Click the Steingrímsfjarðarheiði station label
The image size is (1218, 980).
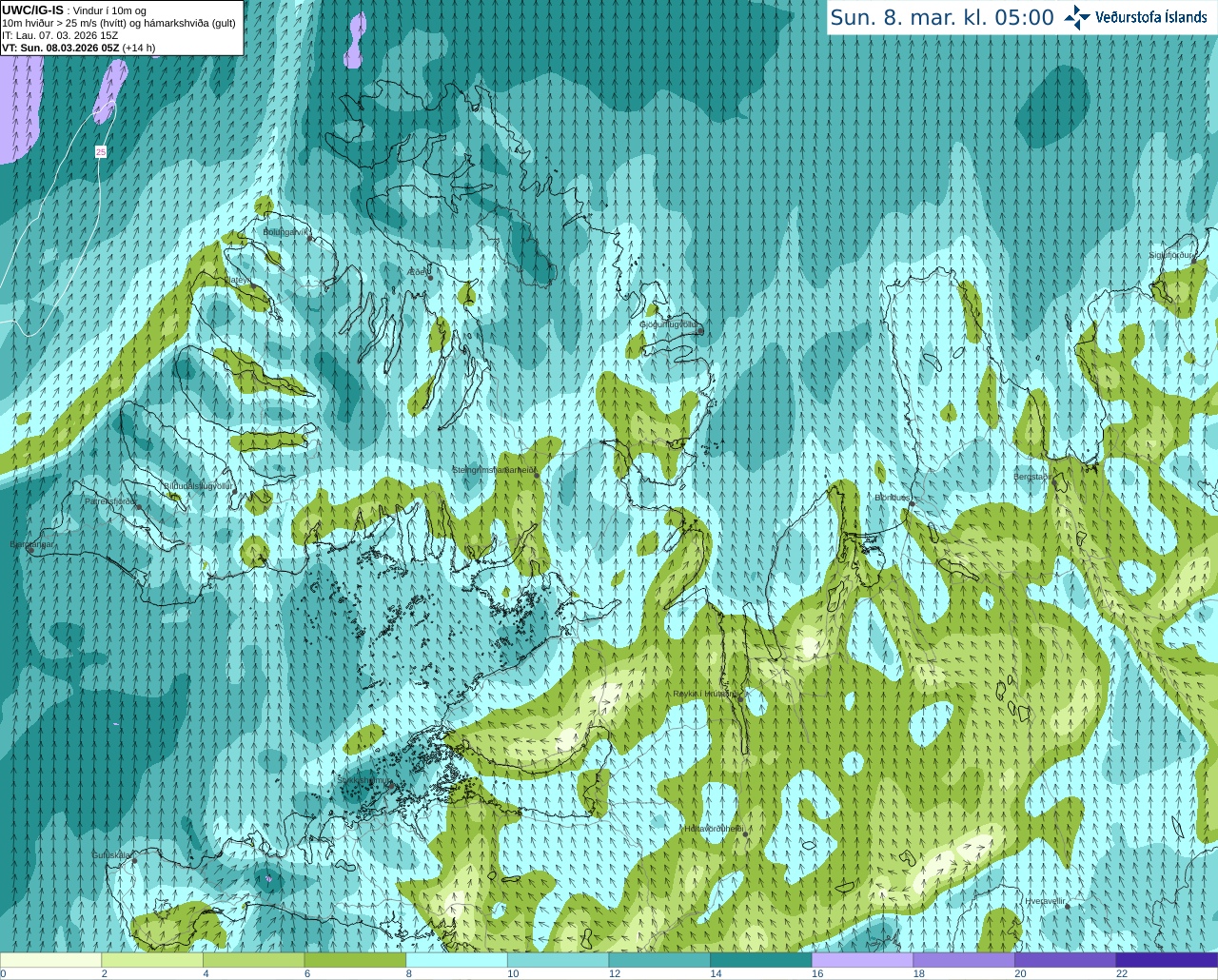[x=493, y=470]
